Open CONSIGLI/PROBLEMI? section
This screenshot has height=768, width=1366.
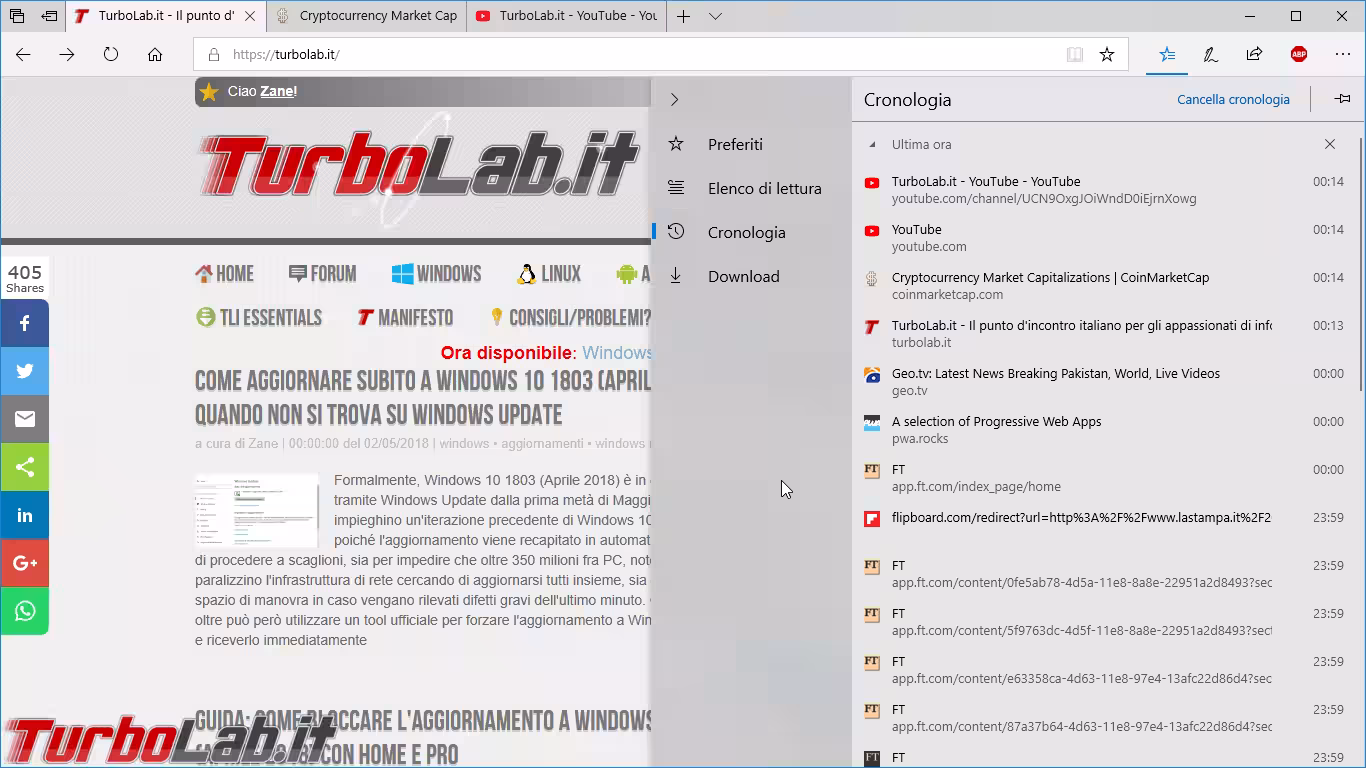point(569,318)
